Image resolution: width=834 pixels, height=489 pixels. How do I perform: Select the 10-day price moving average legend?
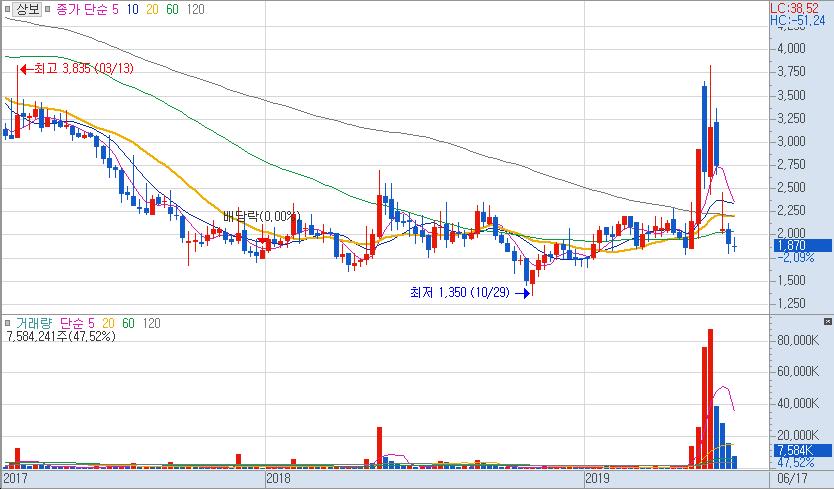(132, 10)
